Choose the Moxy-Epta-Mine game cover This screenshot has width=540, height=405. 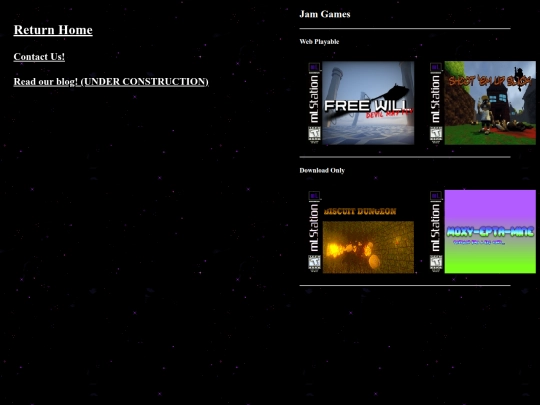483,232
